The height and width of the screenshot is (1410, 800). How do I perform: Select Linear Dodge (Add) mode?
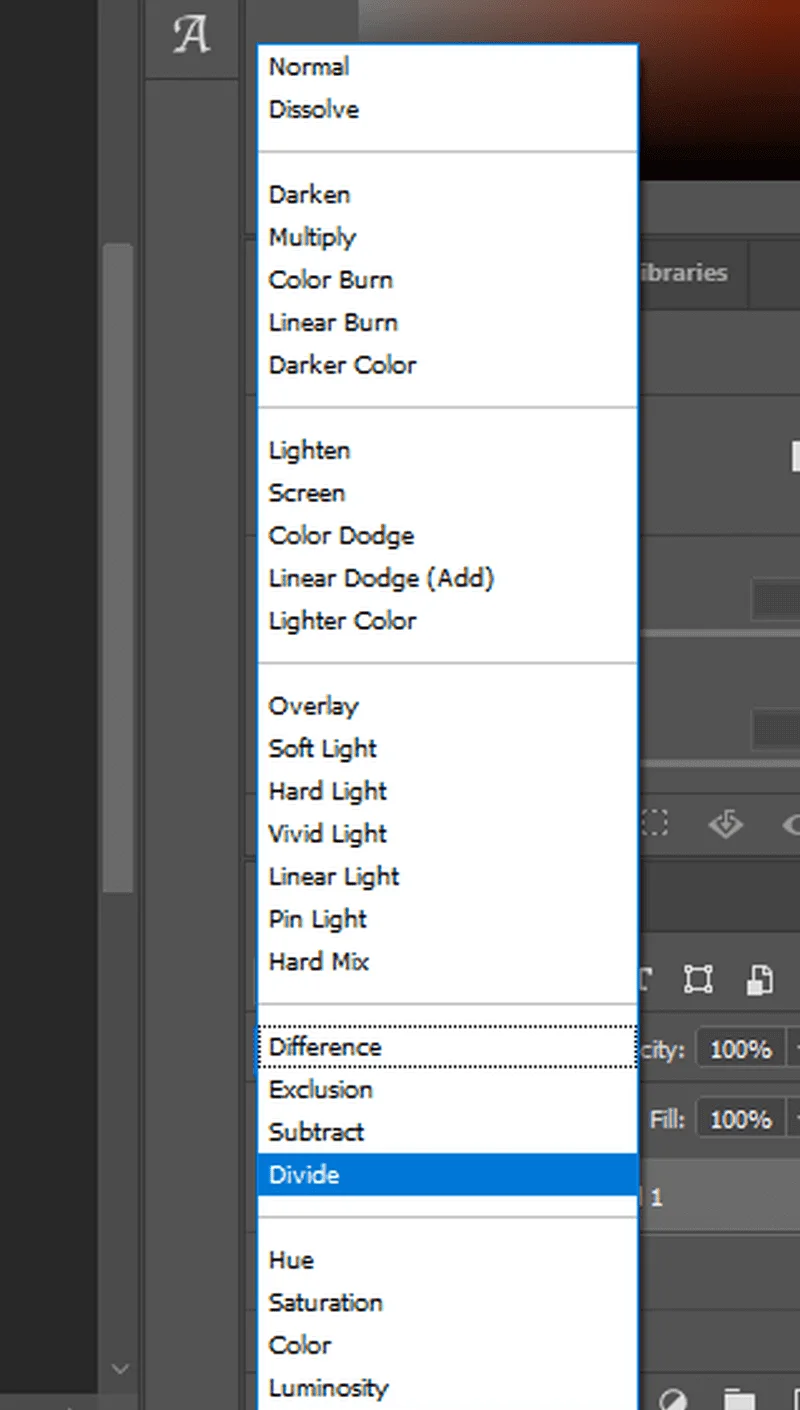(x=447, y=578)
